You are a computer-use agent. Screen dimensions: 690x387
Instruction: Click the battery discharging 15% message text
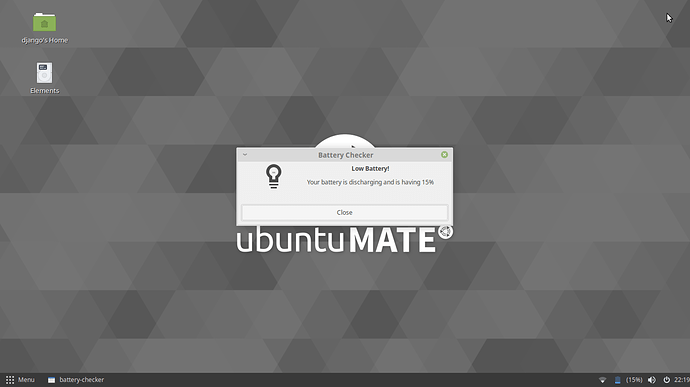click(370, 182)
